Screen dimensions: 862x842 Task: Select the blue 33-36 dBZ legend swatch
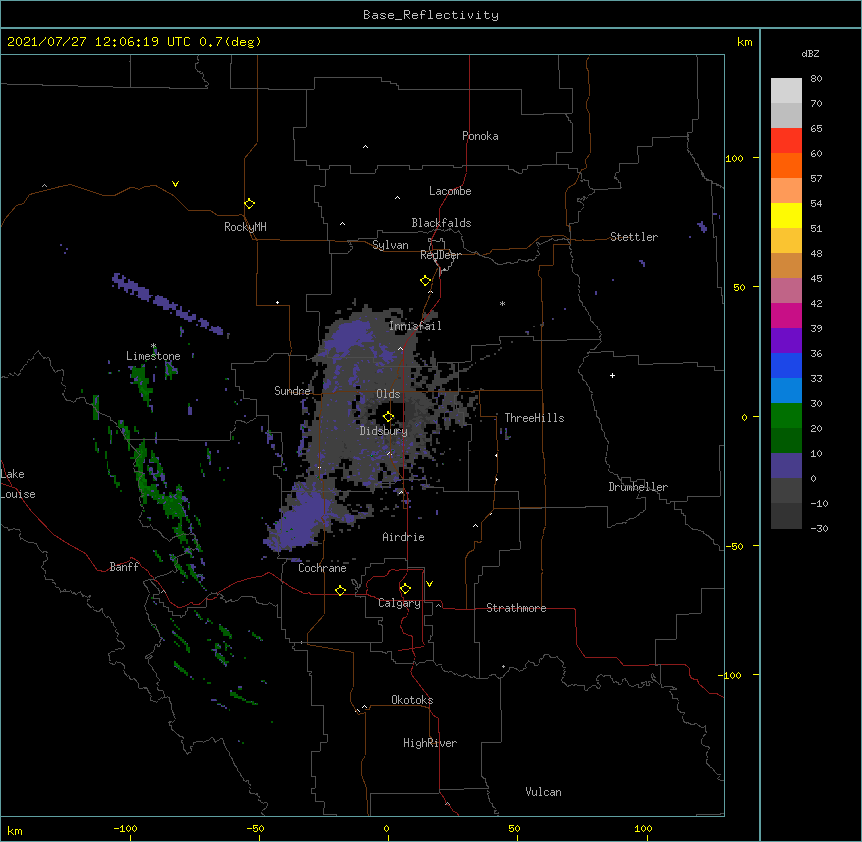coord(786,365)
